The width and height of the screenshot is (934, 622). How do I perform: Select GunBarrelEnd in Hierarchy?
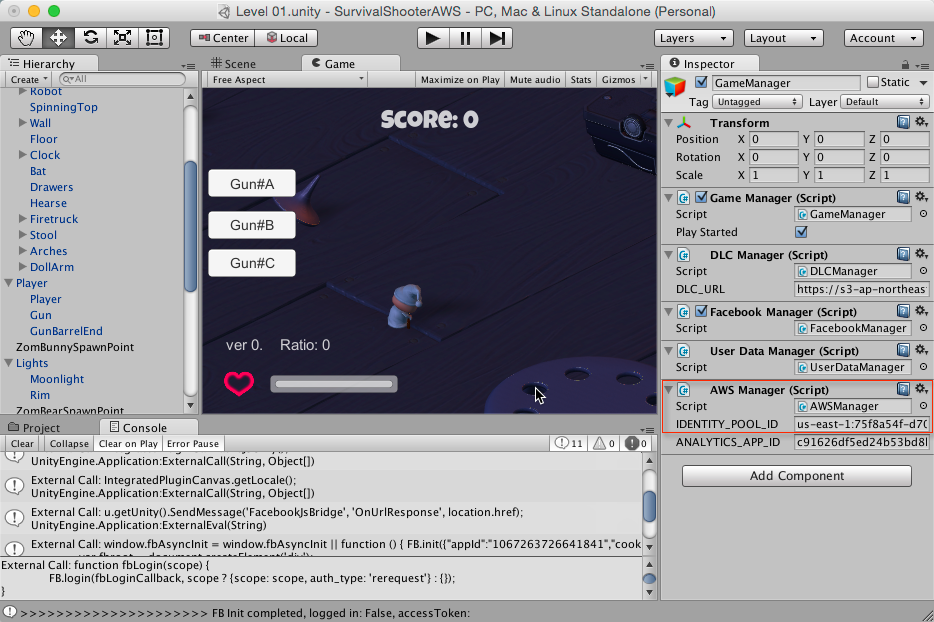coord(66,331)
